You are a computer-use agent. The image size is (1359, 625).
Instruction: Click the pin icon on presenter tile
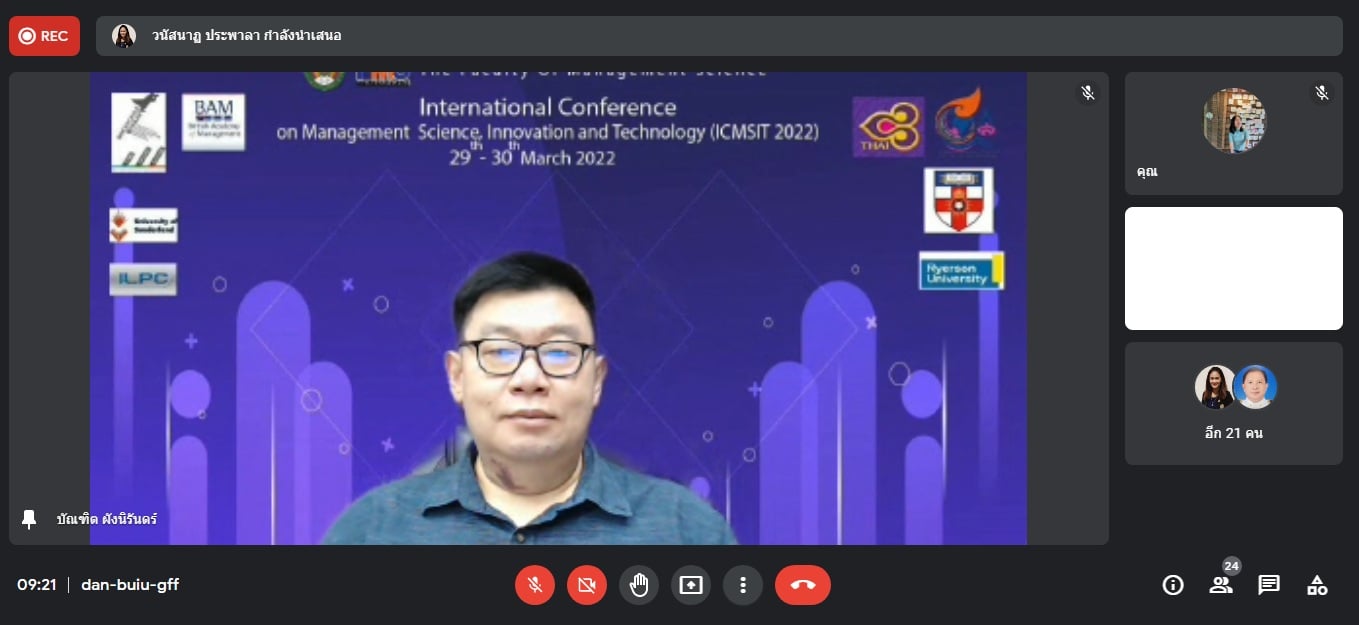pos(29,519)
